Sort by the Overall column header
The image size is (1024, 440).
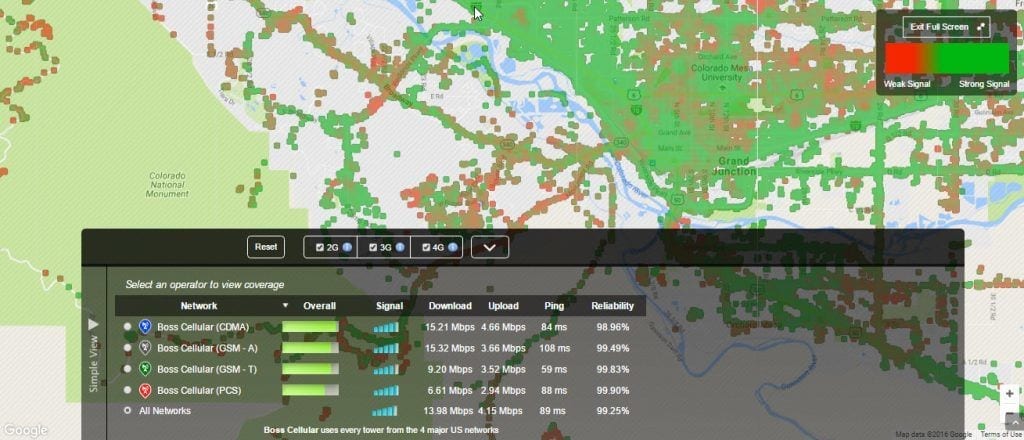[320, 306]
